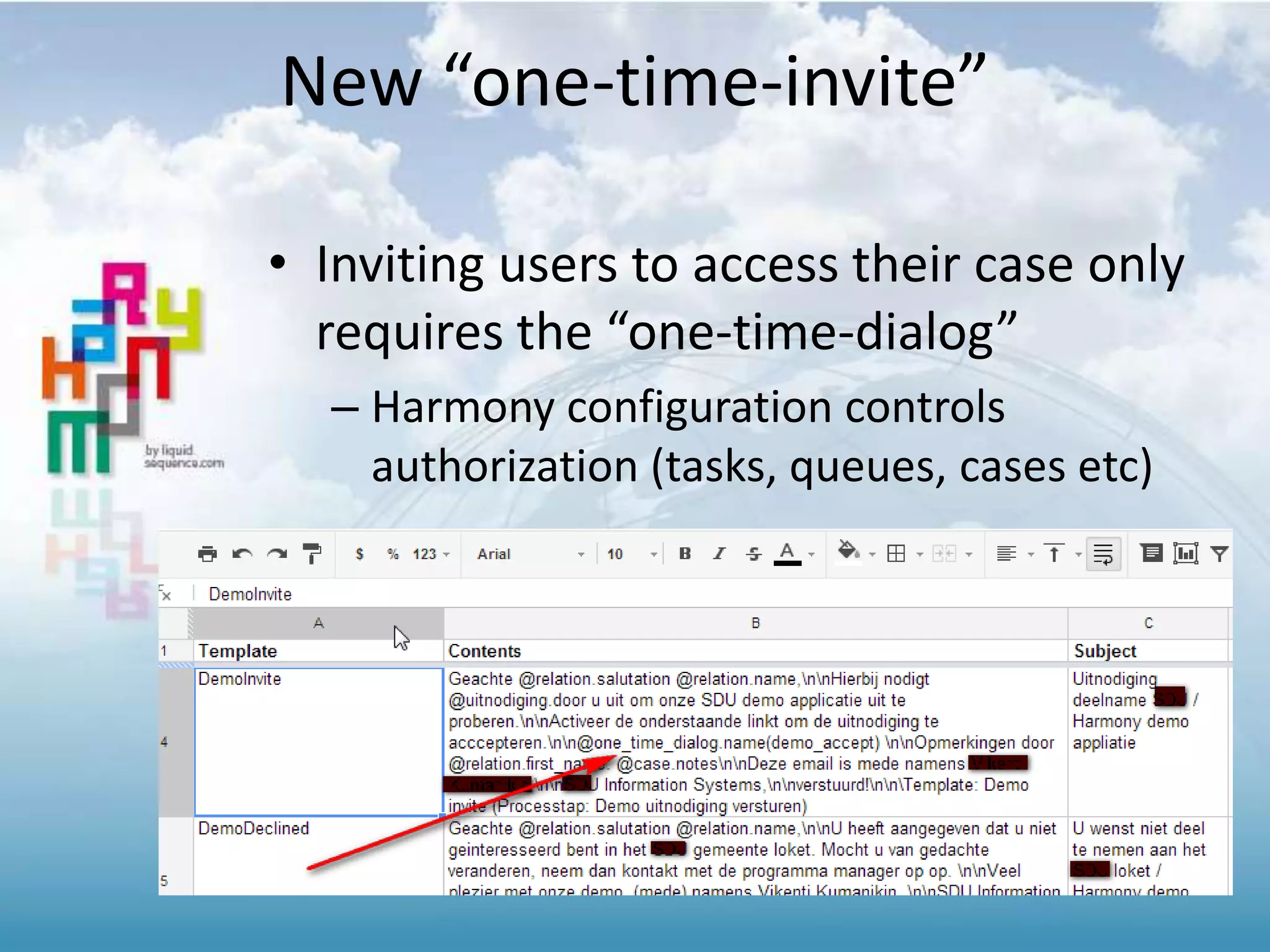Screen dimensions: 1270x952
Task: Select the DemoDeclined cell
Action: click(x=319, y=857)
